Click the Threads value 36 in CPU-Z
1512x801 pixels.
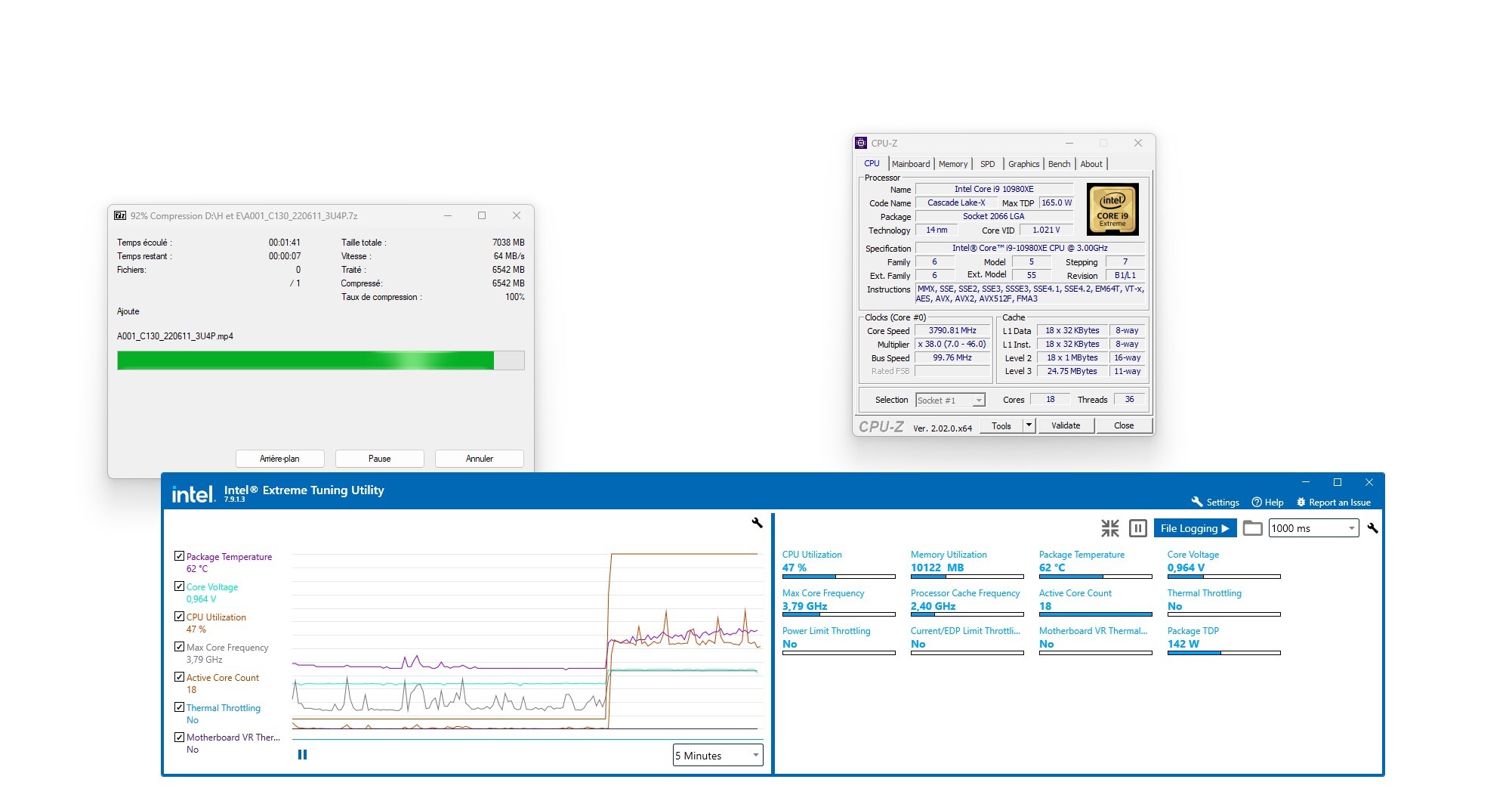coord(1129,399)
